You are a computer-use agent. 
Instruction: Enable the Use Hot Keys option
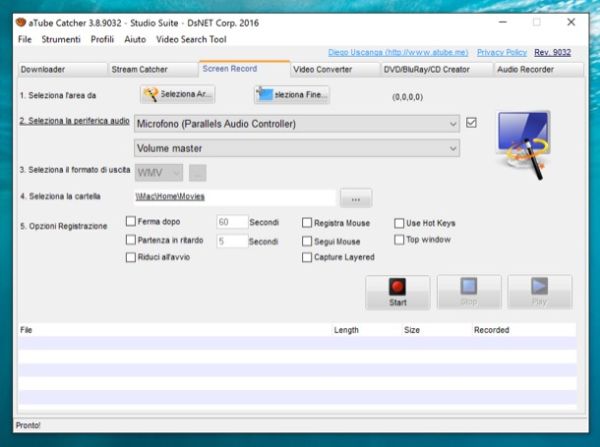pyautogui.click(x=399, y=223)
